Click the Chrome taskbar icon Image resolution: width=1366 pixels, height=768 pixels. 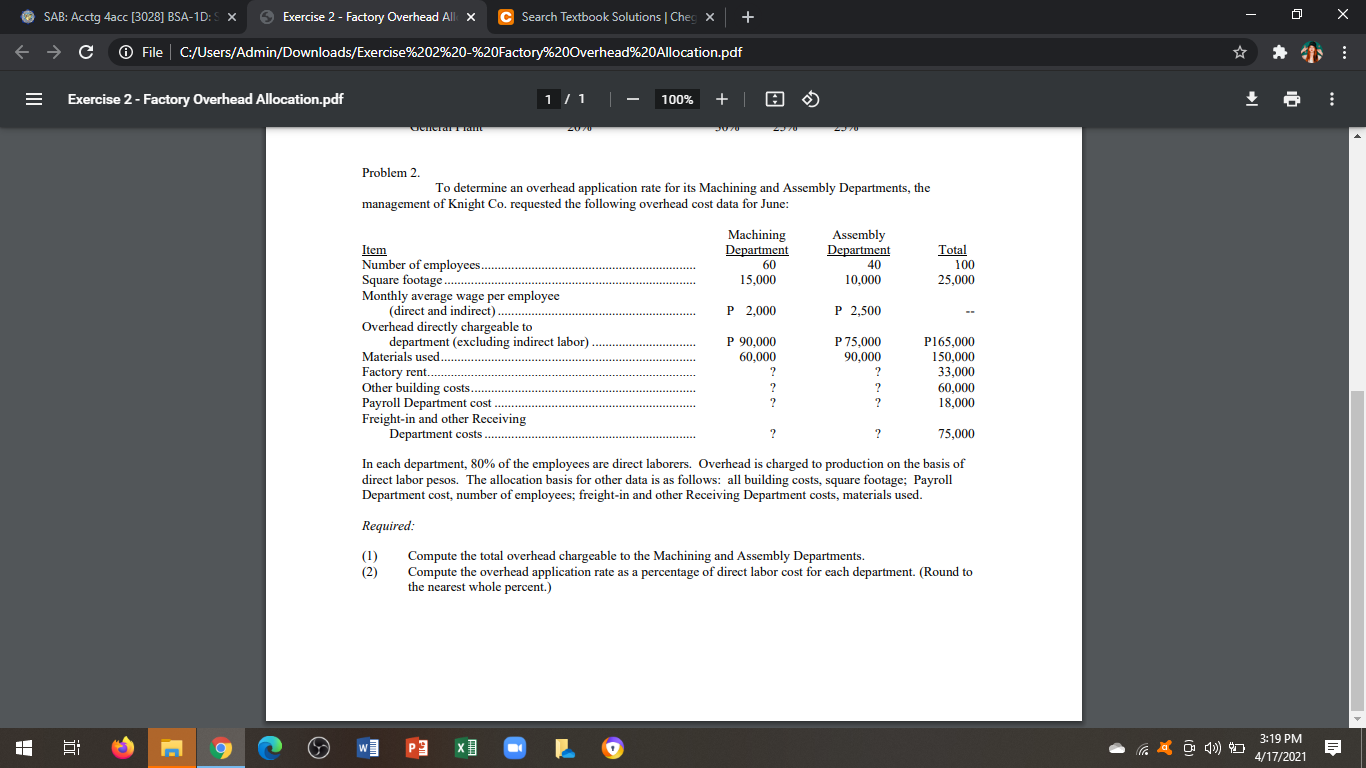click(x=219, y=747)
